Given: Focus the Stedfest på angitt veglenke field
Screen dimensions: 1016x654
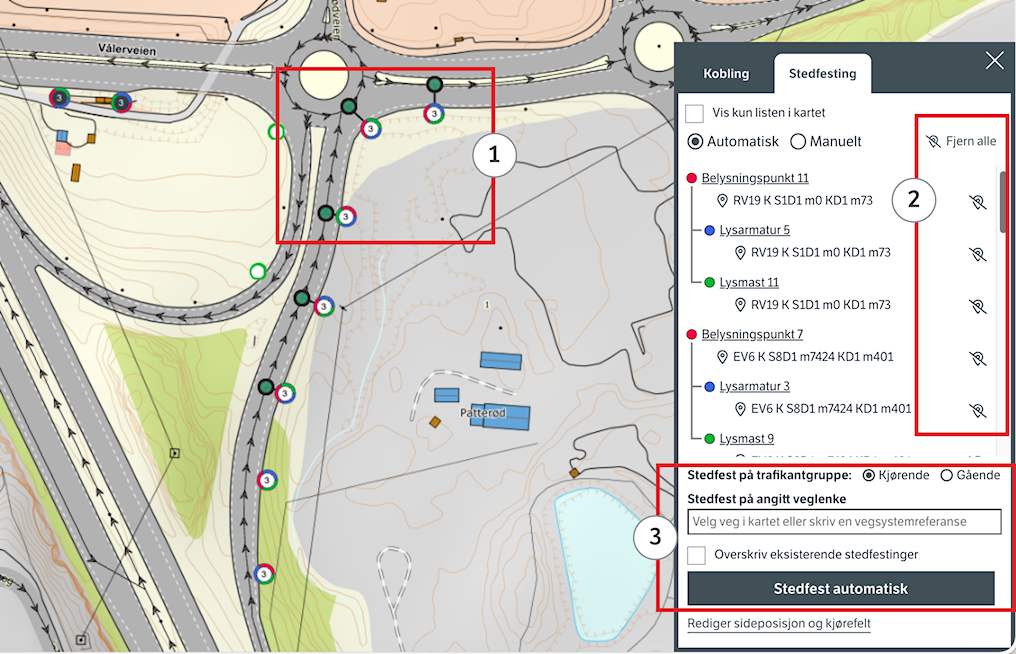Looking at the screenshot, I should (844, 522).
